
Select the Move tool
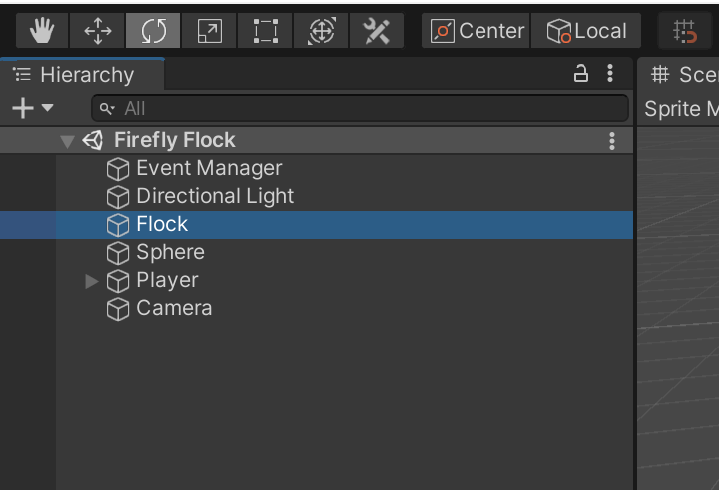point(98,32)
